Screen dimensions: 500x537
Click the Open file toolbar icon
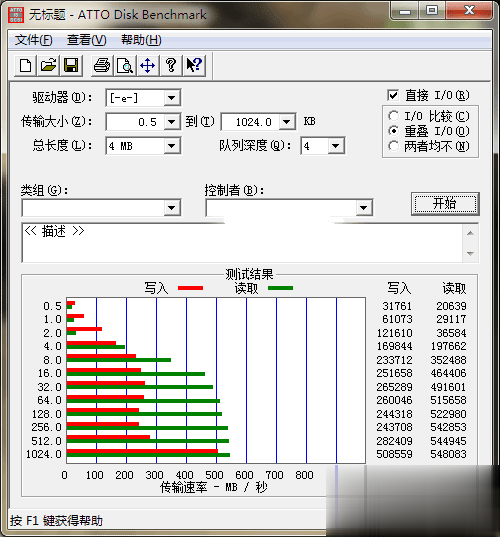tap(48, 65)
